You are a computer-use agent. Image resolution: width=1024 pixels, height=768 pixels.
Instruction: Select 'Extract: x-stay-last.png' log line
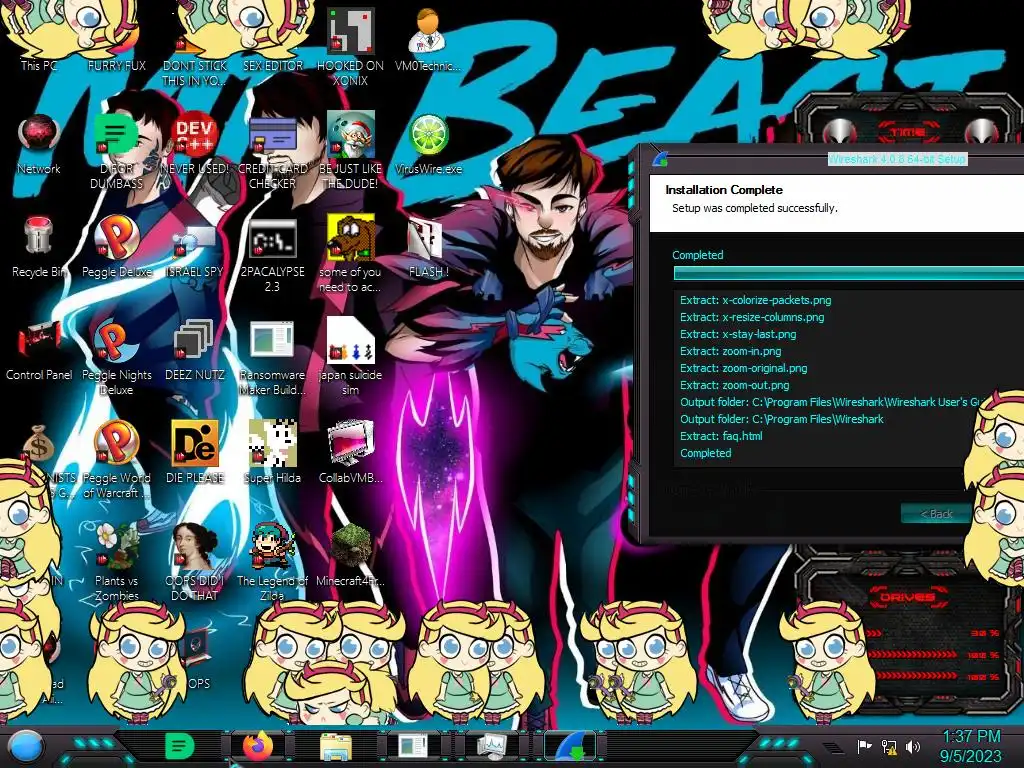click(x=738, y=334)
